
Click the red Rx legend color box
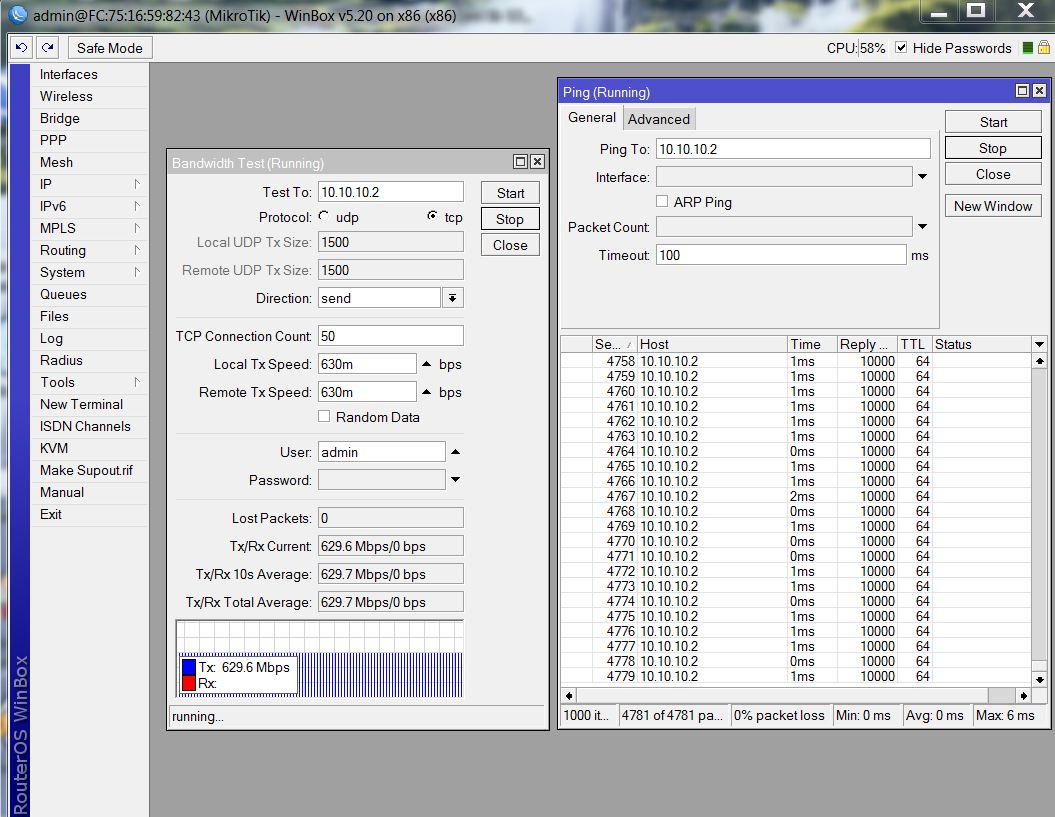(188, 683)
